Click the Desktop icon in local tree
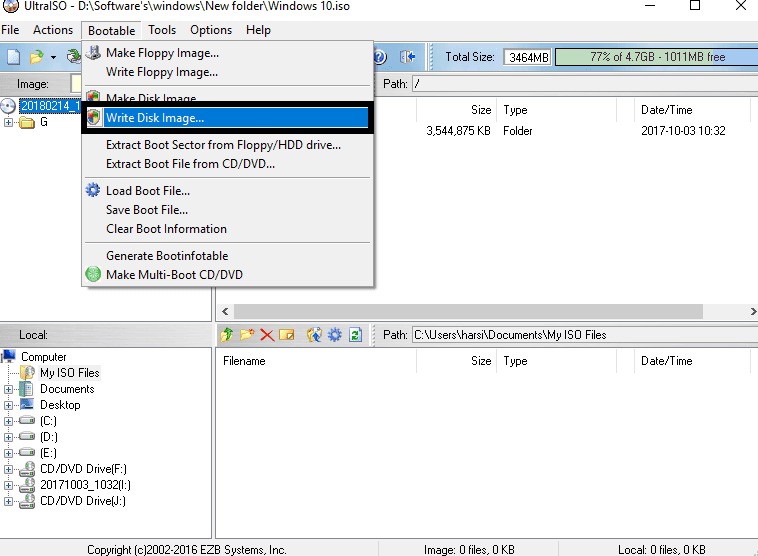Viewport: 758px width, 556px height. [x=27, y=404]
